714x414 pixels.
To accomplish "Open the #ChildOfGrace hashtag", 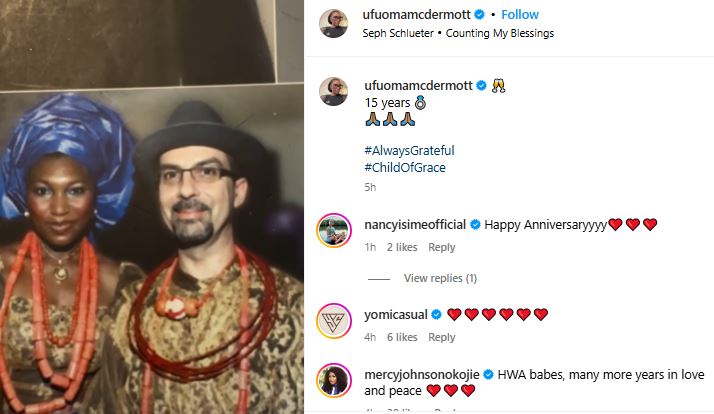I will [405, 168].
